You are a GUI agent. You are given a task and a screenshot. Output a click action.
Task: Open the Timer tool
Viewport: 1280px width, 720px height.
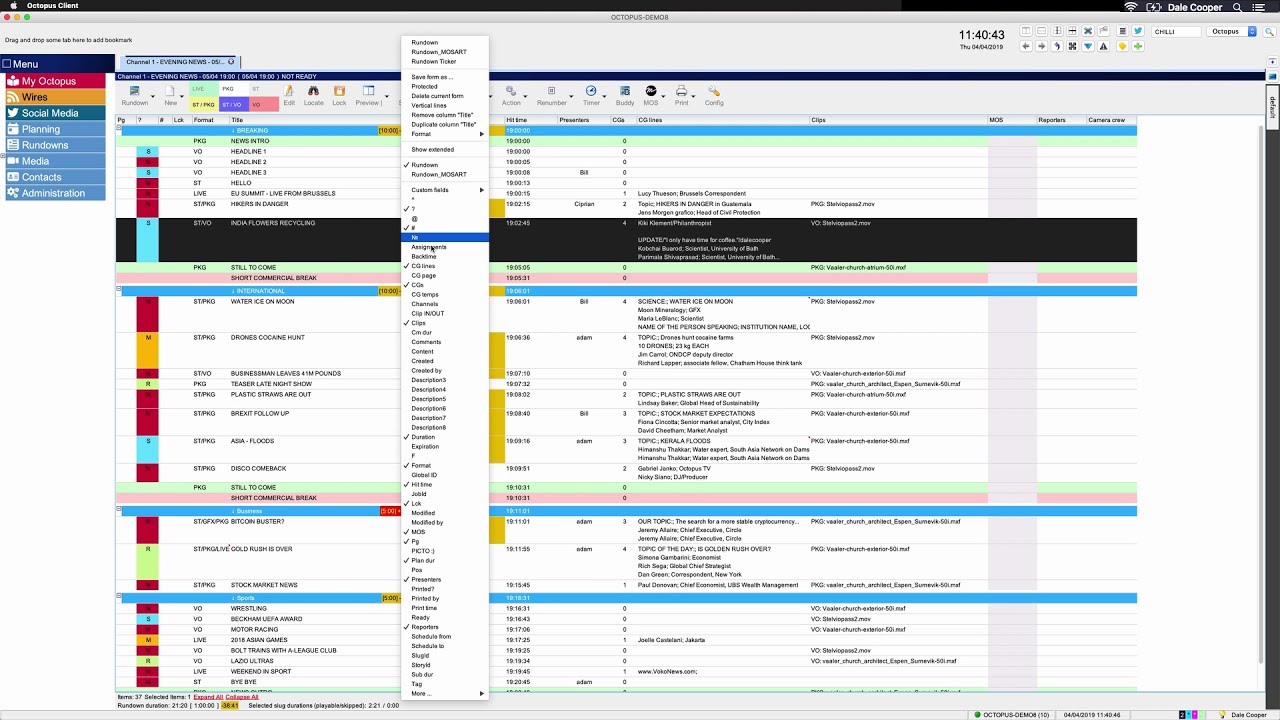[591, 94]
